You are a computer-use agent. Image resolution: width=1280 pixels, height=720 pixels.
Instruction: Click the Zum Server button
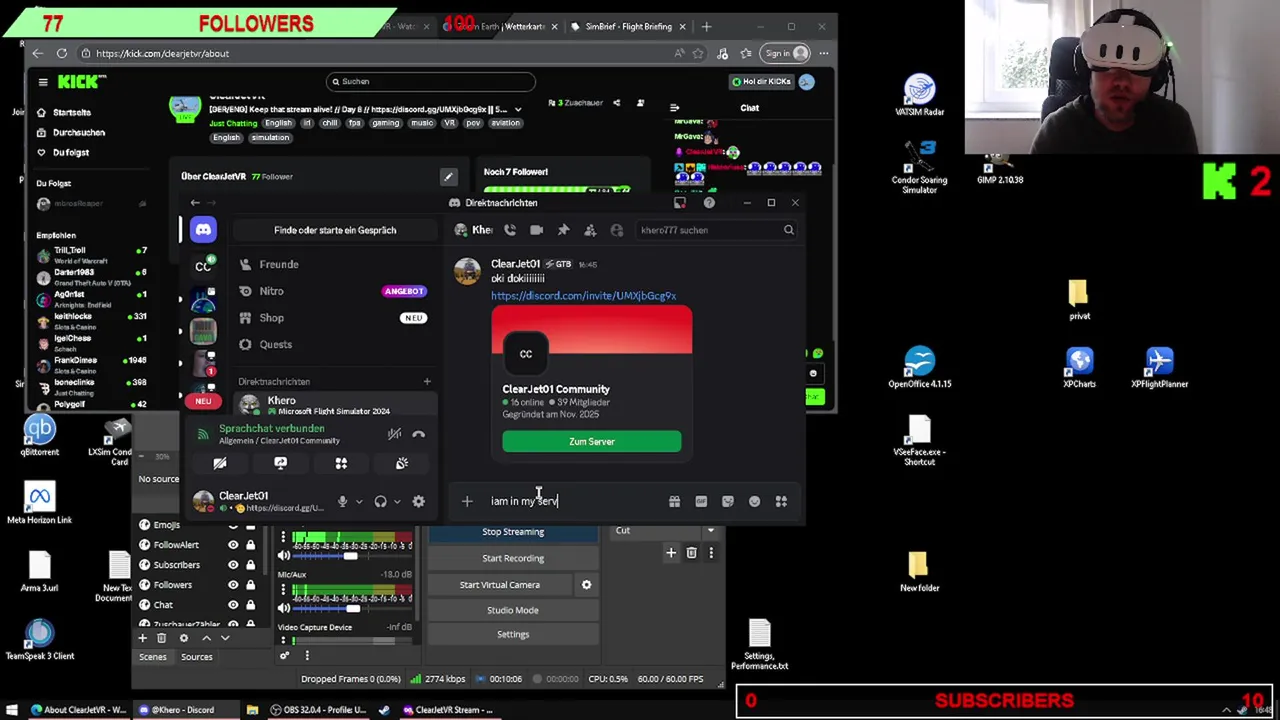[x=592, y=442]
